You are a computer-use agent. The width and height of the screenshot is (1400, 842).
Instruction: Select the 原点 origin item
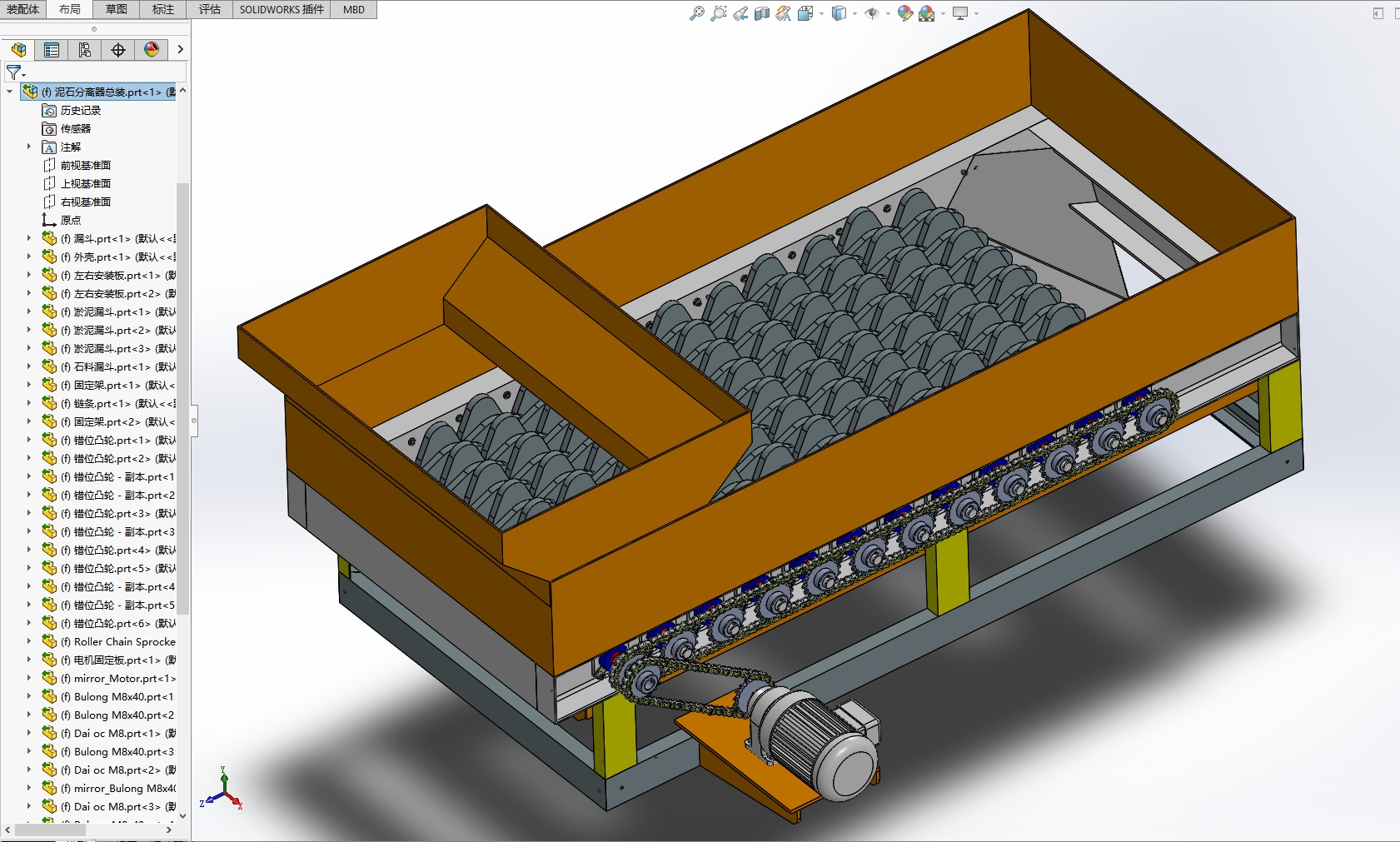pyautogui.click(x=71, y=220)
